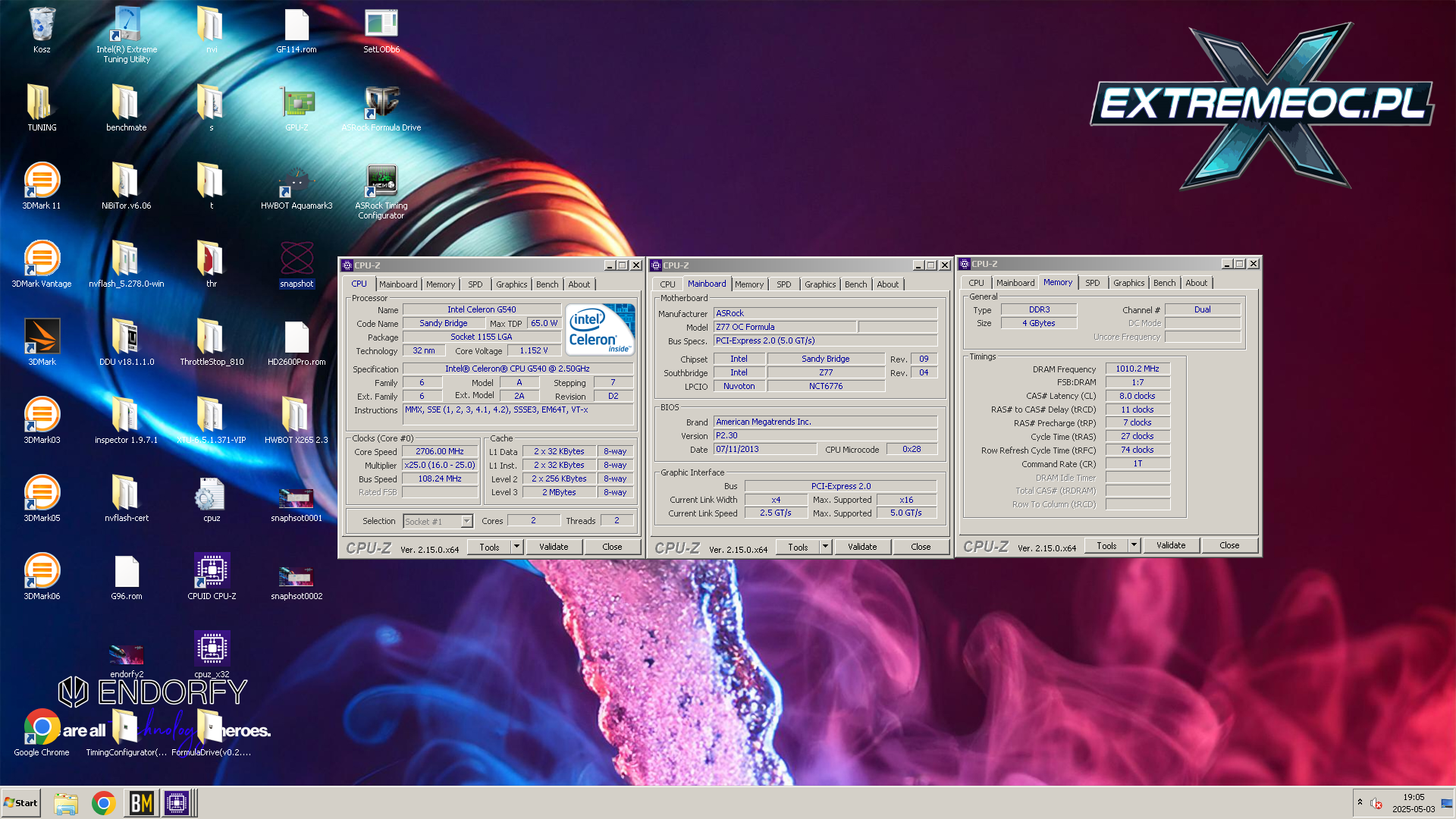Image resolution: width=1456 pixels, height=819 pixels.
Task: Launch cpuz_x32 application icon
Action: (212, 655)
